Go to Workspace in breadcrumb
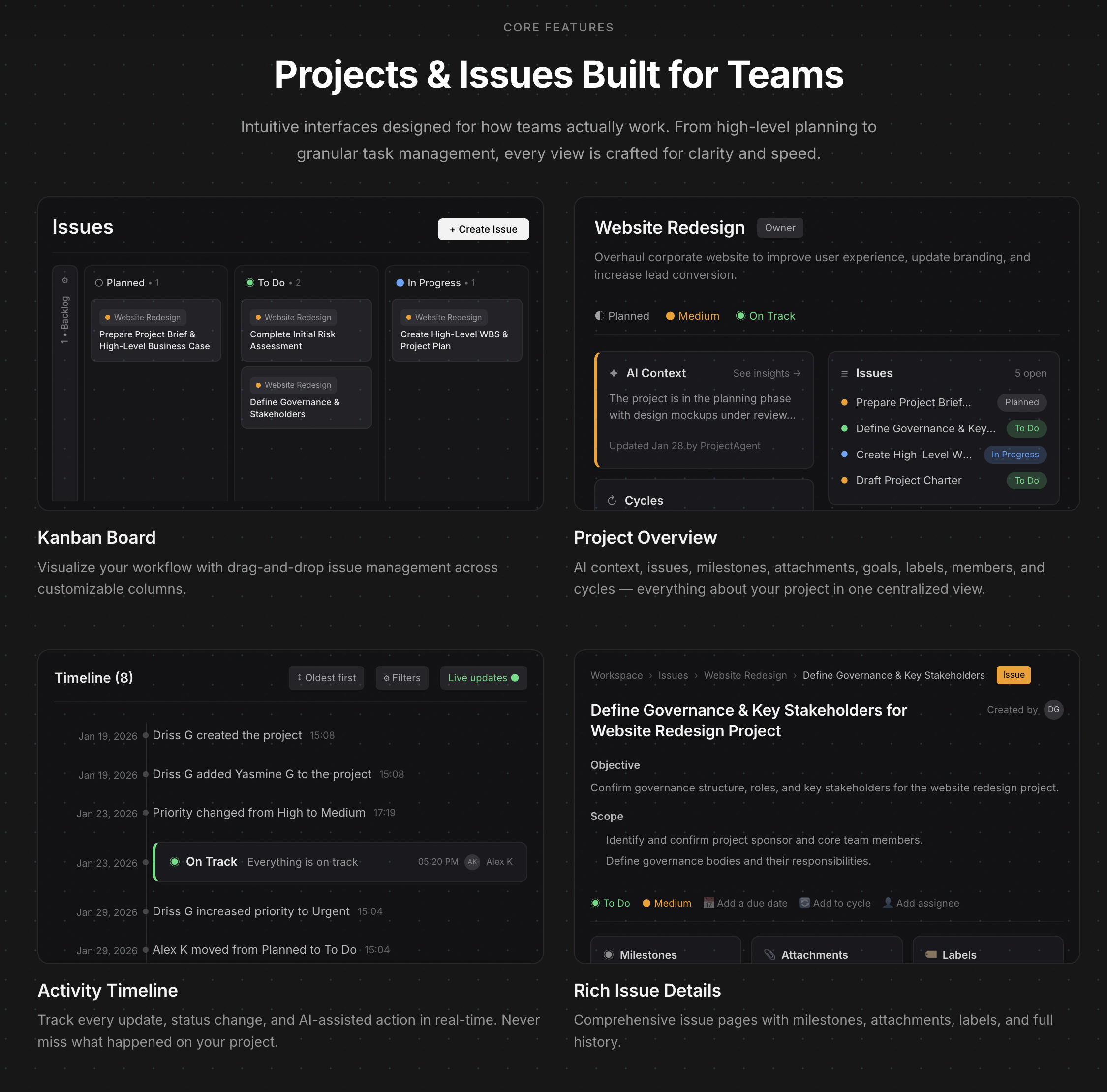Screen dimensions: 1107x1092 616,675
